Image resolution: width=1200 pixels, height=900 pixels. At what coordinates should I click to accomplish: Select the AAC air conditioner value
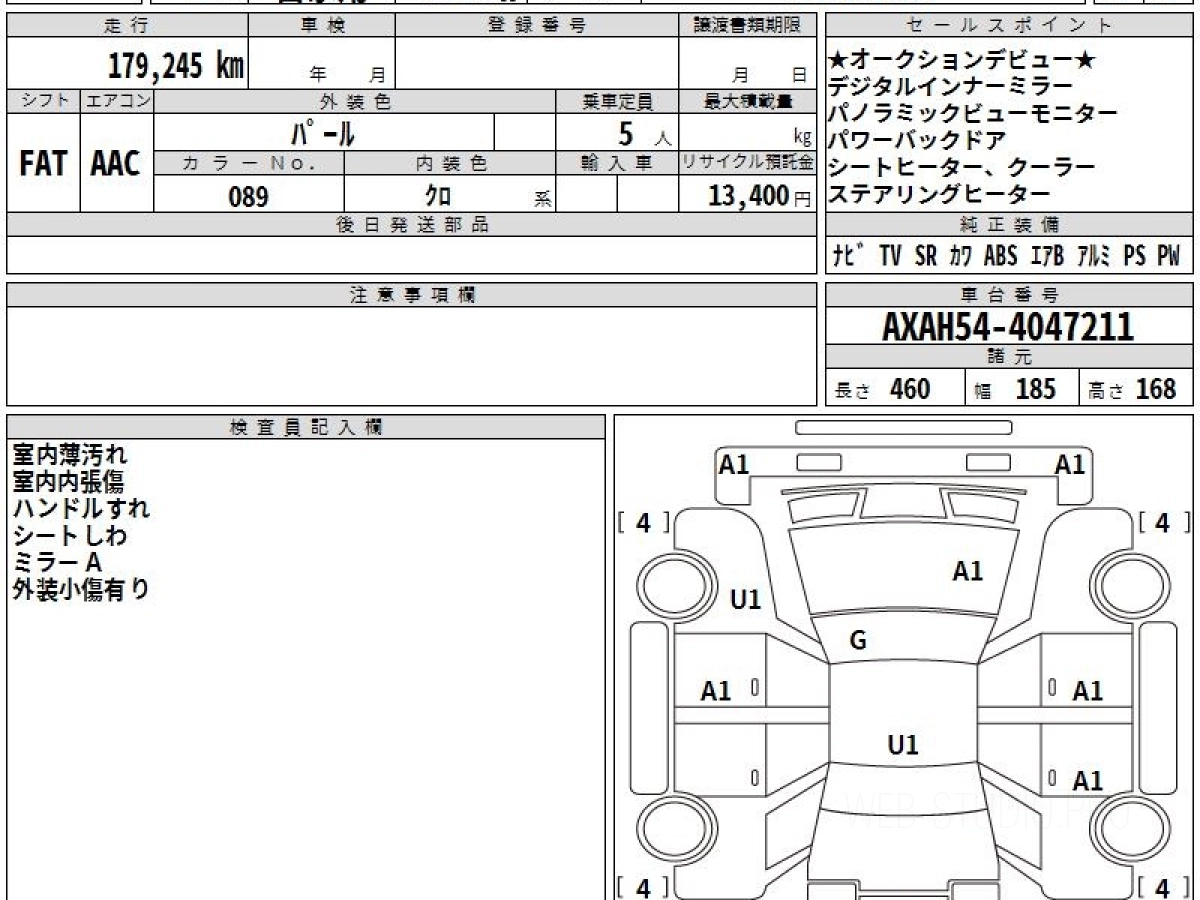click(116, 164)
